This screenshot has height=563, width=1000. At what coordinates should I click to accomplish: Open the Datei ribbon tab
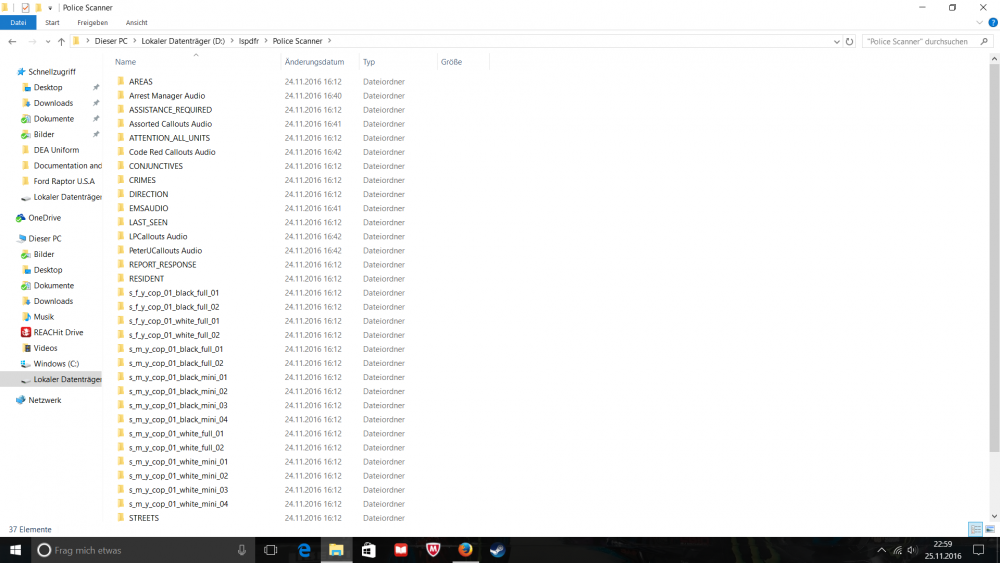18,22
